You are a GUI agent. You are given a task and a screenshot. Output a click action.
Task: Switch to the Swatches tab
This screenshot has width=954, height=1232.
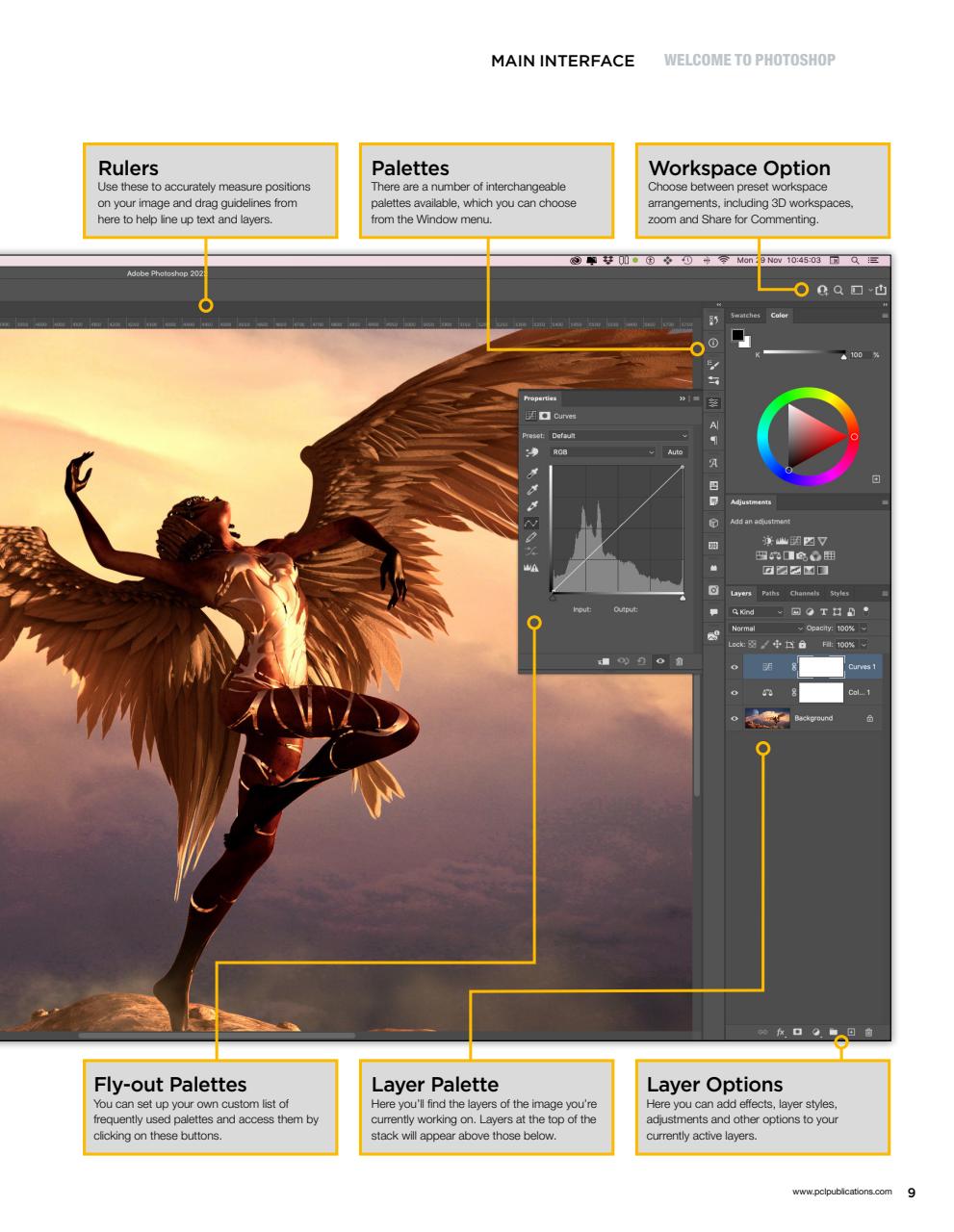tap(745, 315)
